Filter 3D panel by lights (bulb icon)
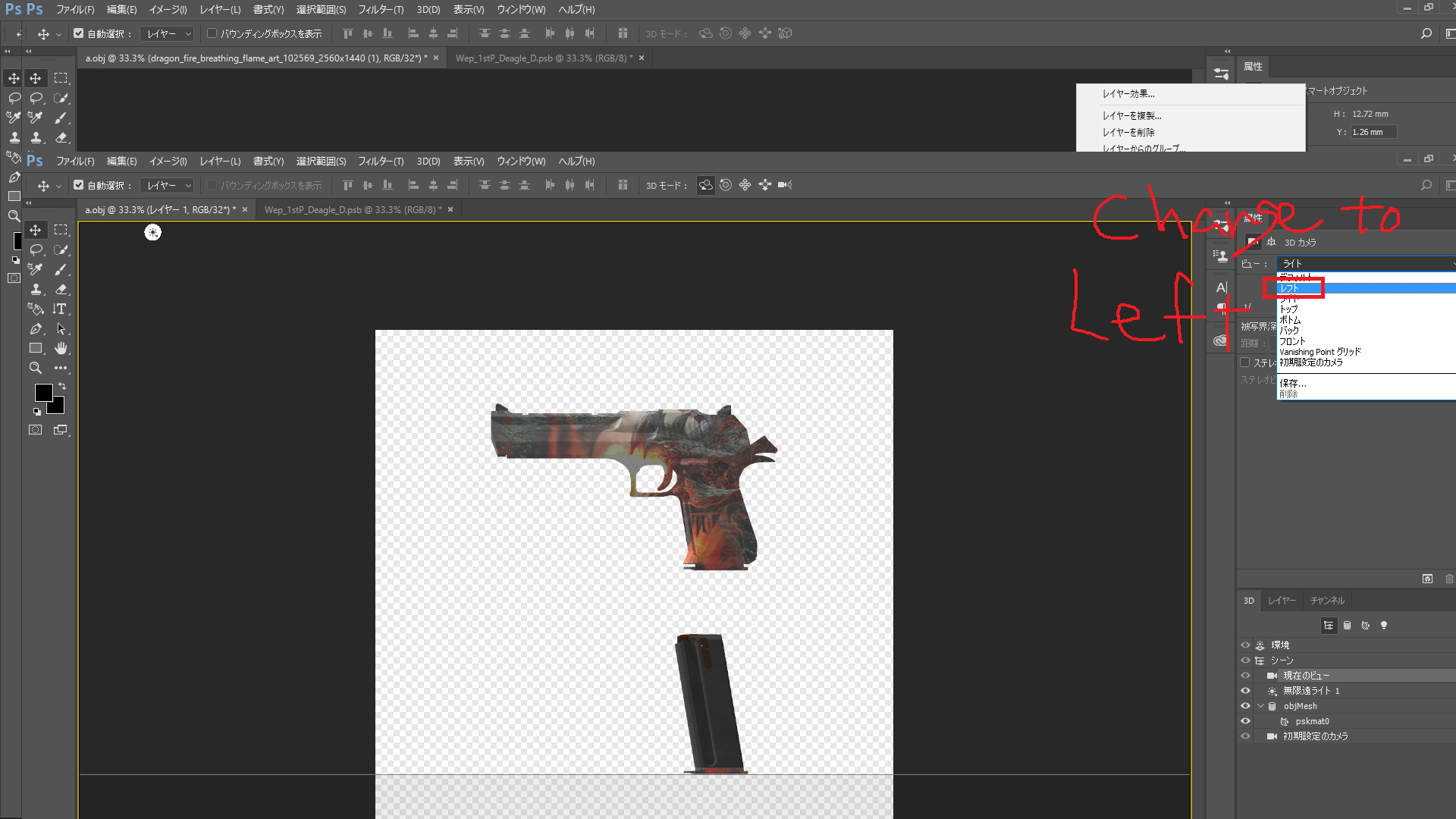The height and width of the screenshot is (819, 1456). click(1384, 626)
